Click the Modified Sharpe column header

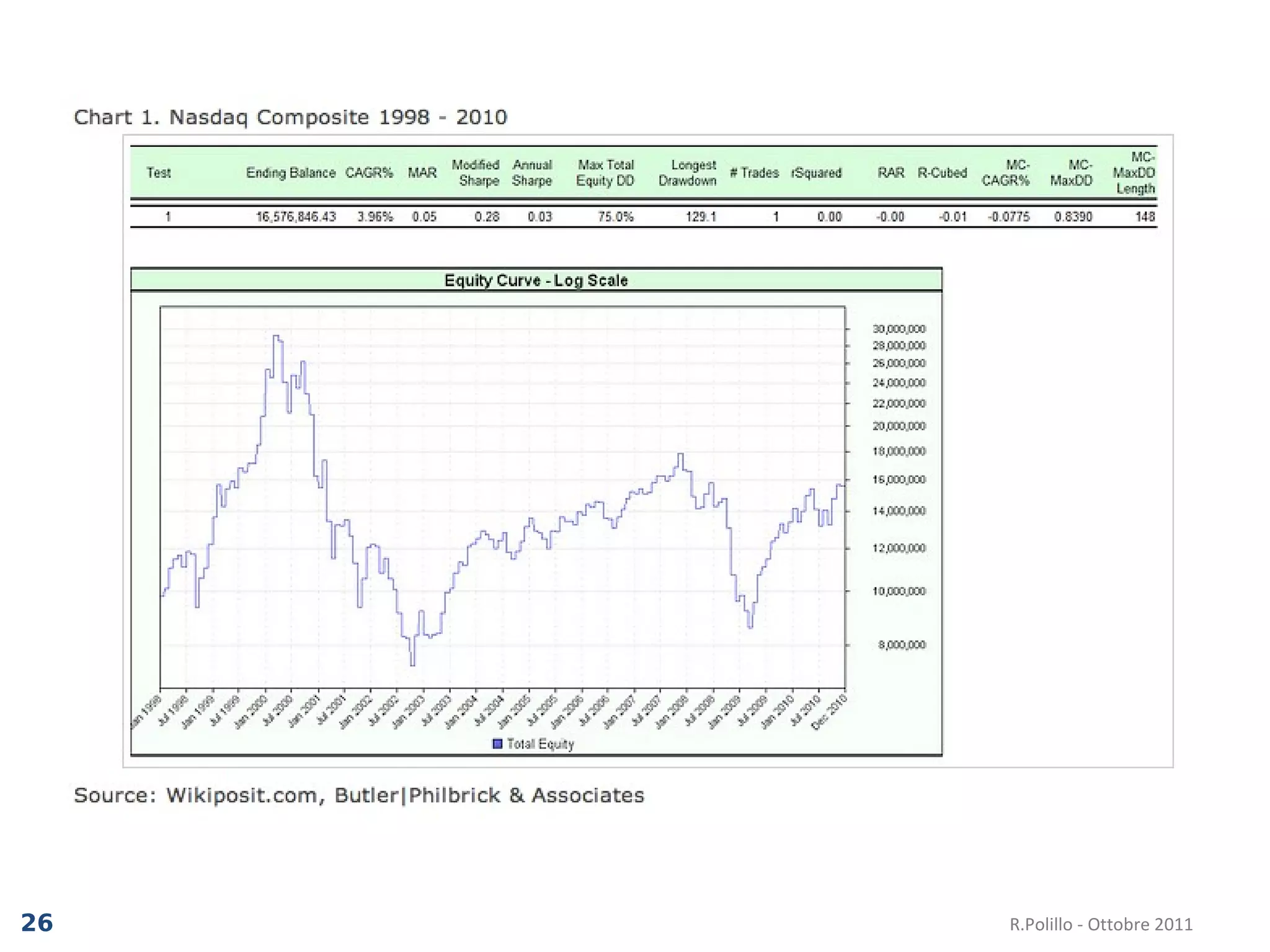476,173
